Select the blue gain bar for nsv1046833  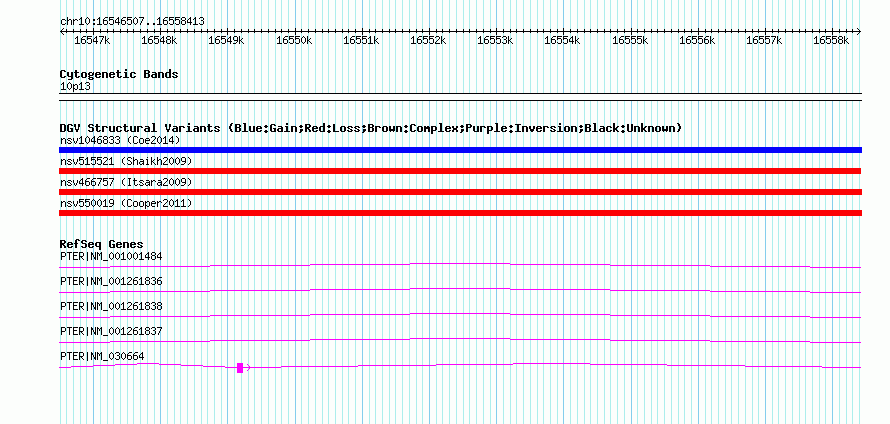(x=460, y=150)
